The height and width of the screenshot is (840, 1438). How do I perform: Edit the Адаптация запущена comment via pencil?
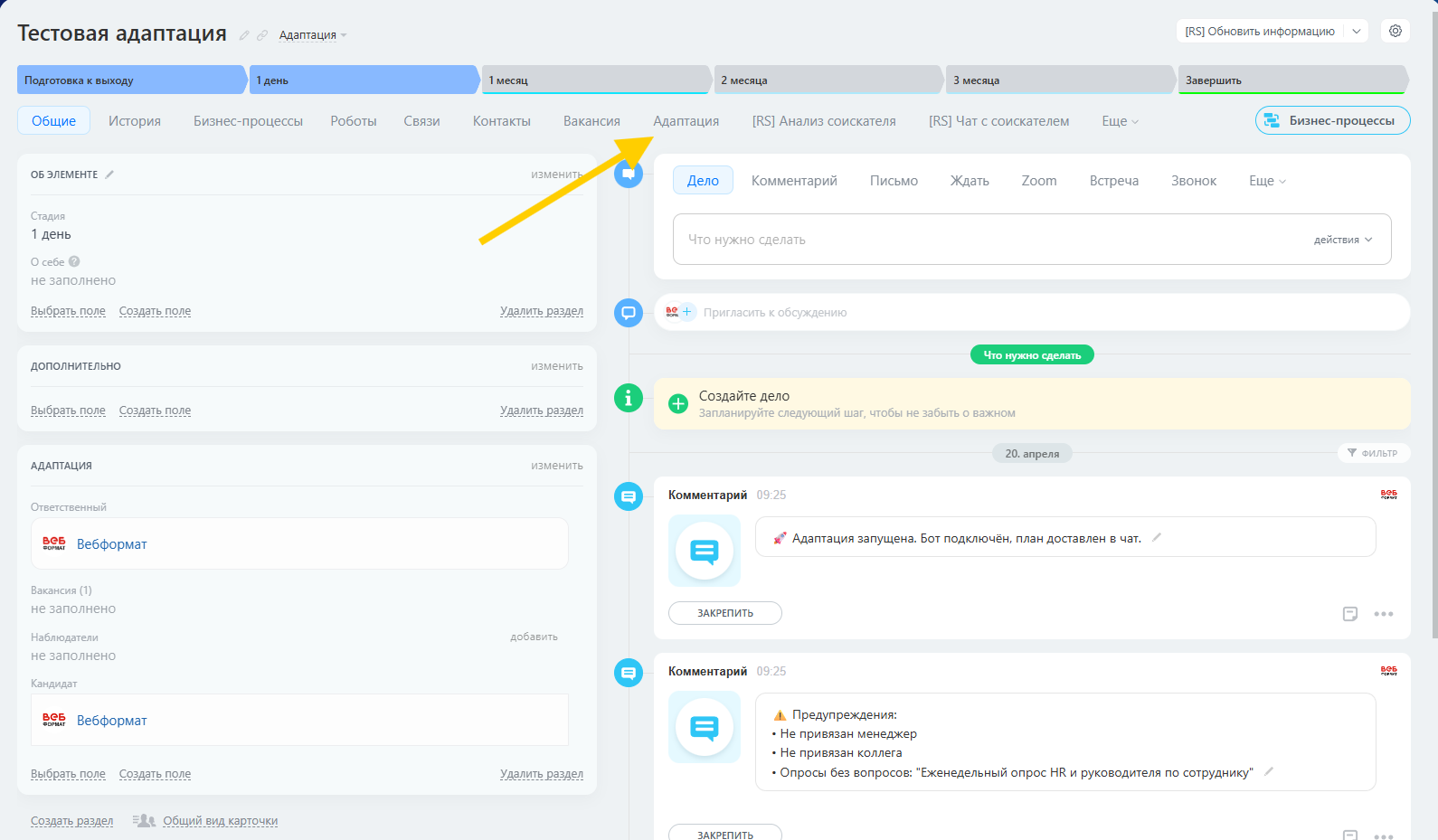pyautogui.click(x=1156, y=537)
